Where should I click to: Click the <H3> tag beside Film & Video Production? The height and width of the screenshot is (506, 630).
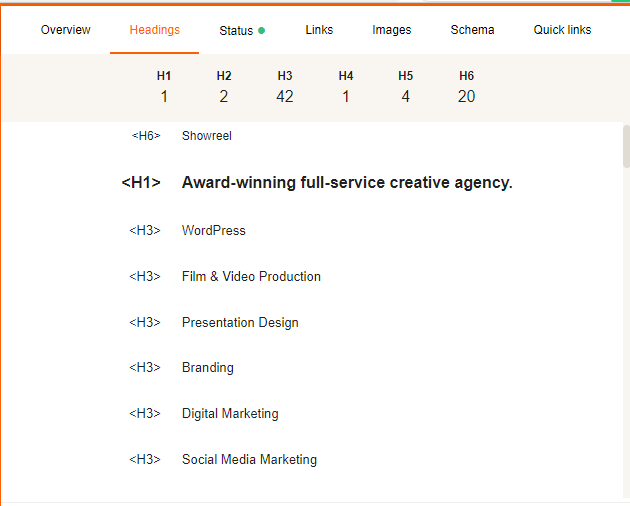(145, 277)
